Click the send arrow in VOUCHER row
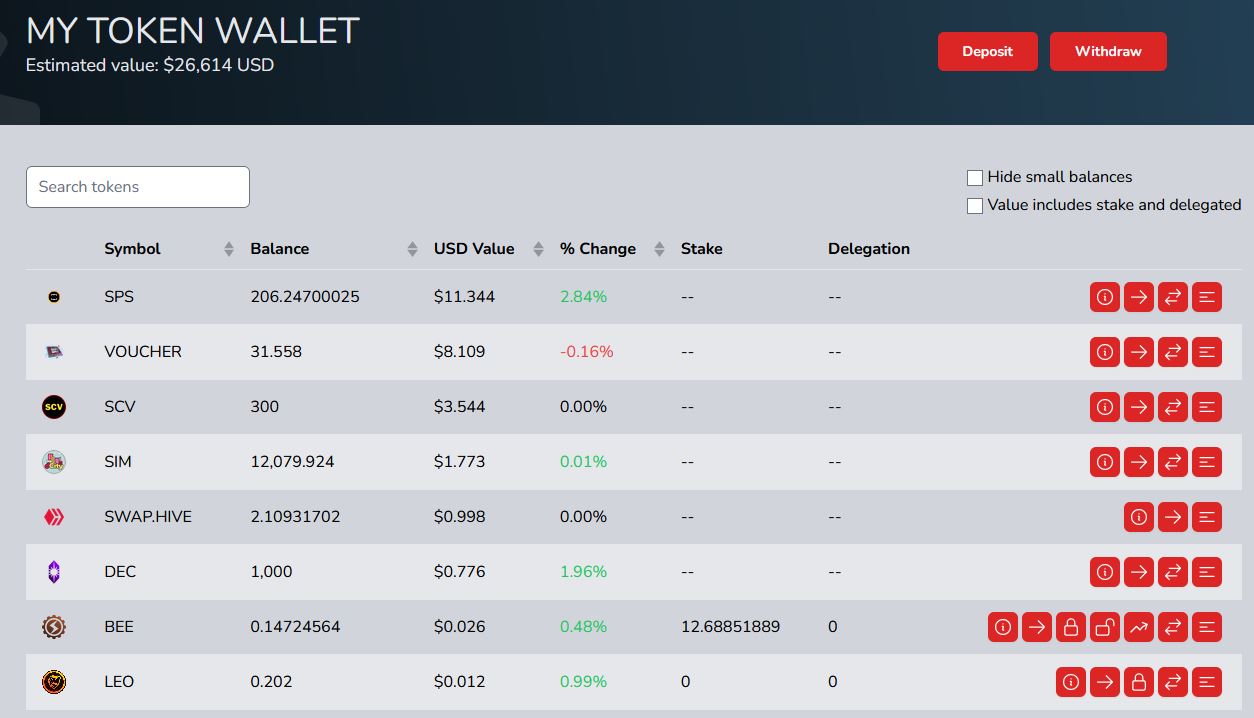The width and height of the screenshot is (1254, 718). tap(1139, 352)
